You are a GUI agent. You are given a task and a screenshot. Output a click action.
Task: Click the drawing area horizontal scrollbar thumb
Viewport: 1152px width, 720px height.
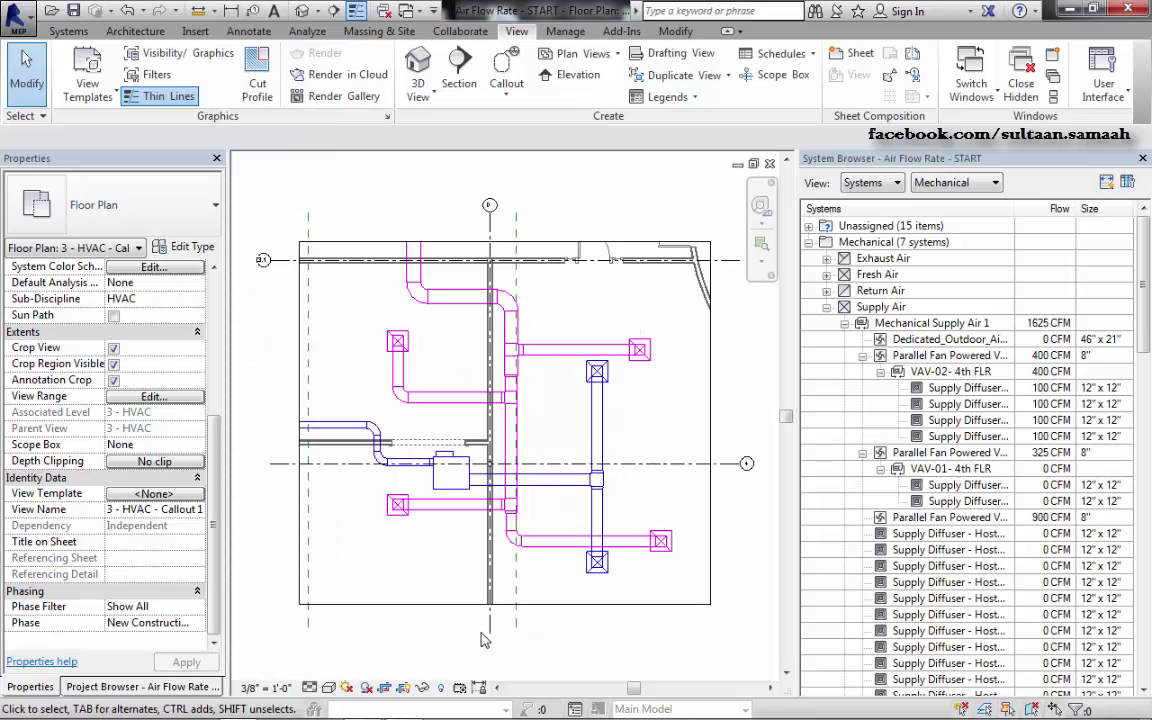(633, 688)
